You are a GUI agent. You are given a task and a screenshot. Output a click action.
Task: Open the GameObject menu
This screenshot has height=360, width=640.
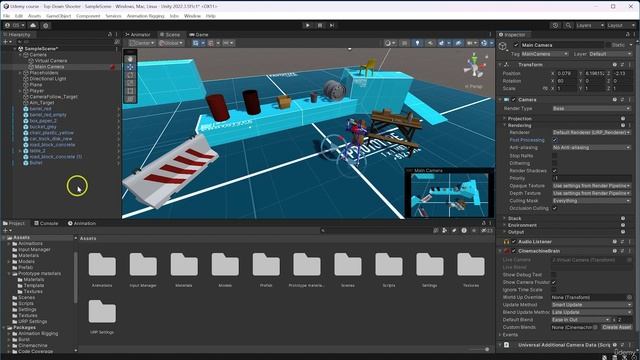click(58, 16)
